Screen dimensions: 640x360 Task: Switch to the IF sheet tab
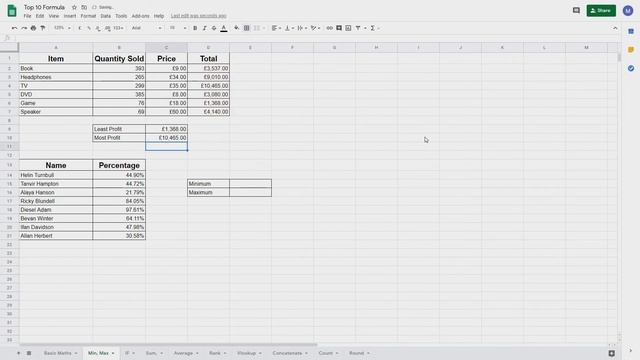point(129,353)
